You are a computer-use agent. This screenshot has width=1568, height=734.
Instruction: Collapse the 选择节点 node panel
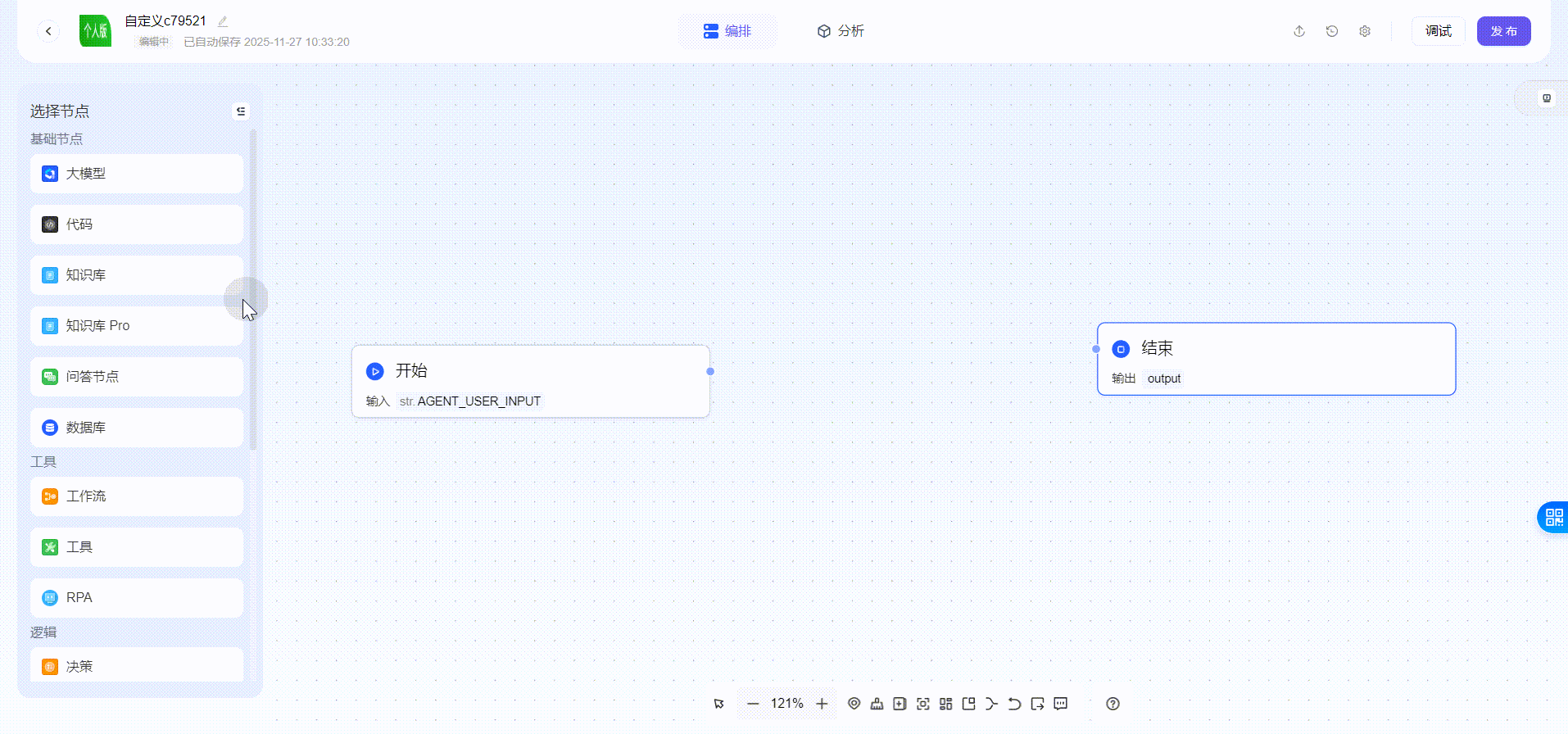click(x=241, y=111)
